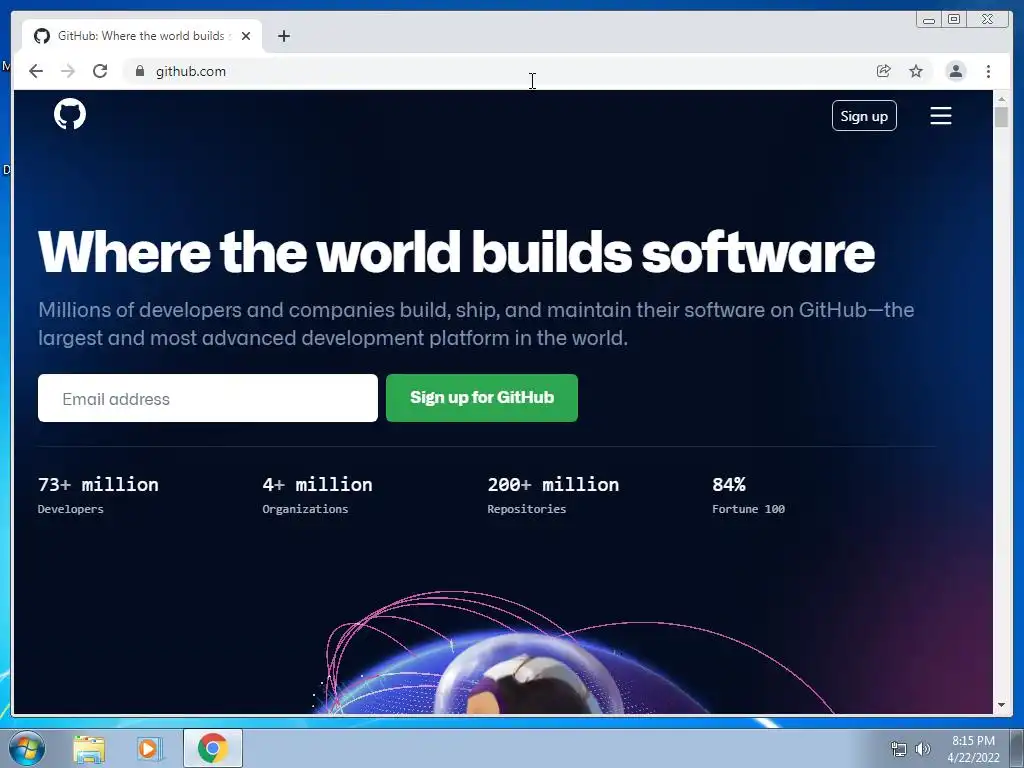
Task: Click the "200+ million" stat text
Action: (553, 484)
